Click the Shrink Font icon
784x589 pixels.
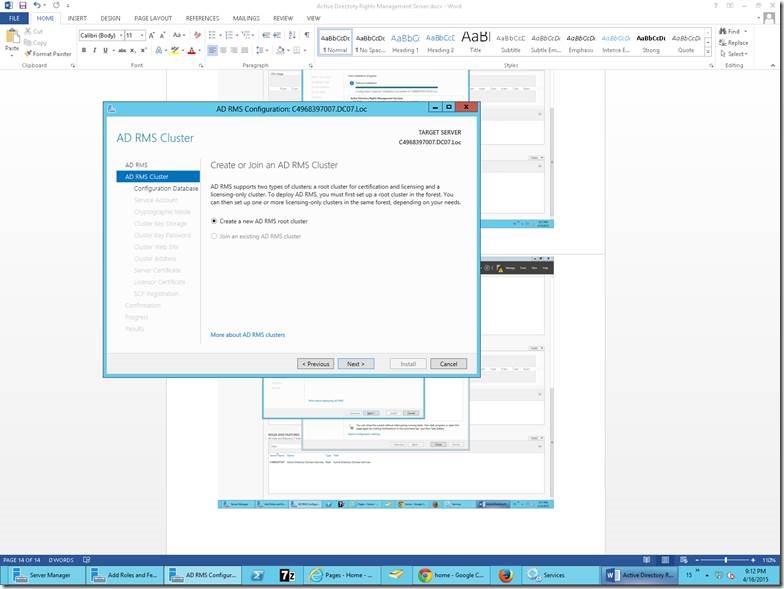[162, 36]
